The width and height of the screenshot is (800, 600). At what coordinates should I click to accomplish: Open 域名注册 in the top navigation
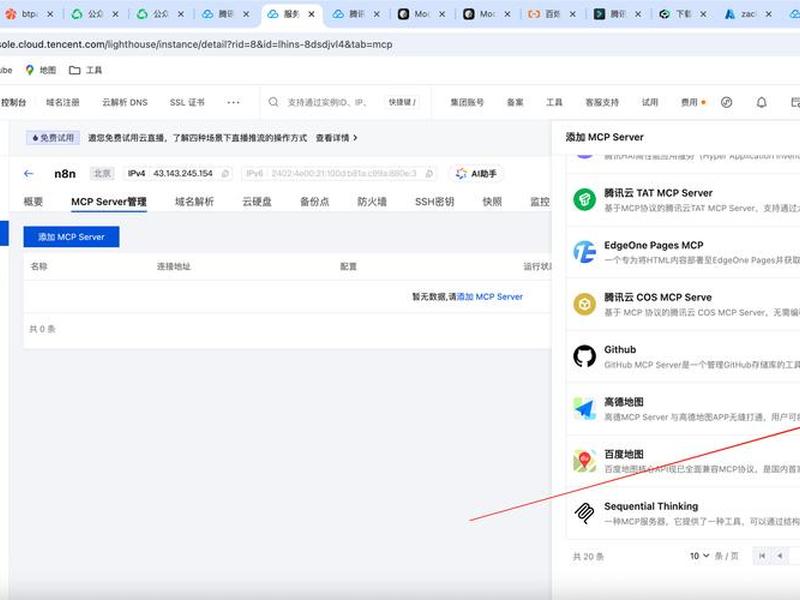pos(63,103)
